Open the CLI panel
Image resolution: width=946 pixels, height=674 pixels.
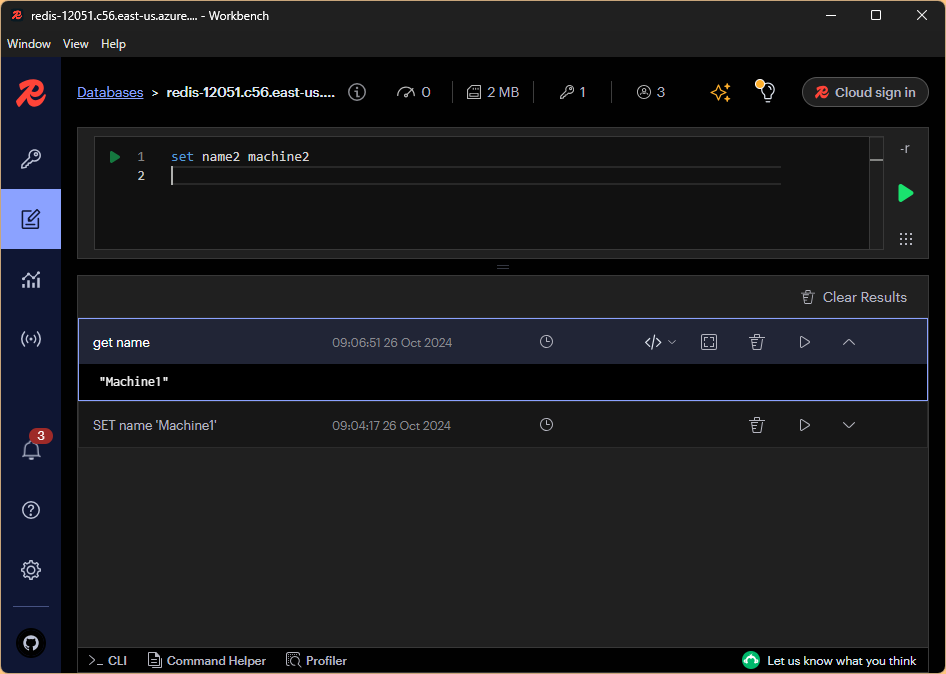pyautogui.click(x=107, y=661)
